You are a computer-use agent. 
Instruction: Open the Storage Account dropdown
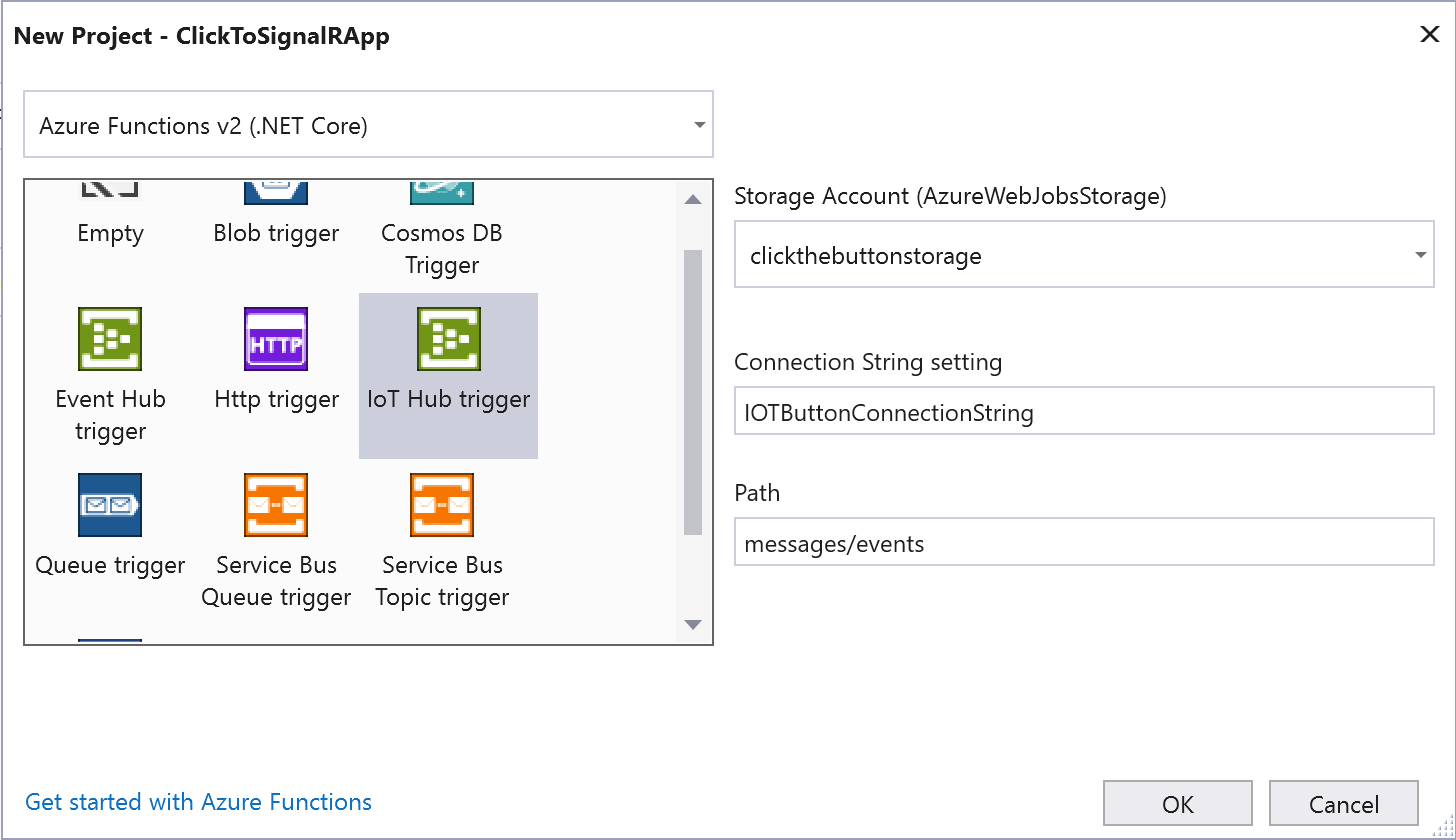click(1084, 255)
